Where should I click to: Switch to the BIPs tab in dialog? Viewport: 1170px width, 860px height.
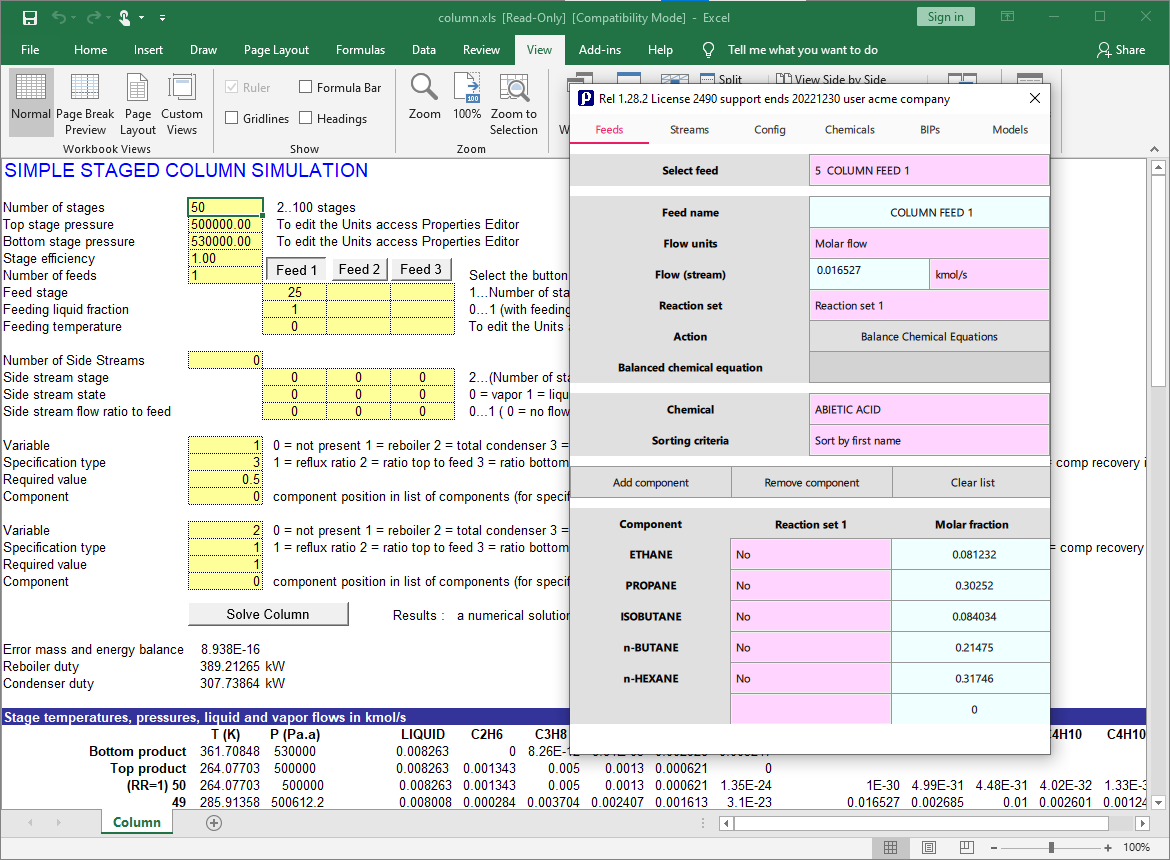tap(930, 130)
